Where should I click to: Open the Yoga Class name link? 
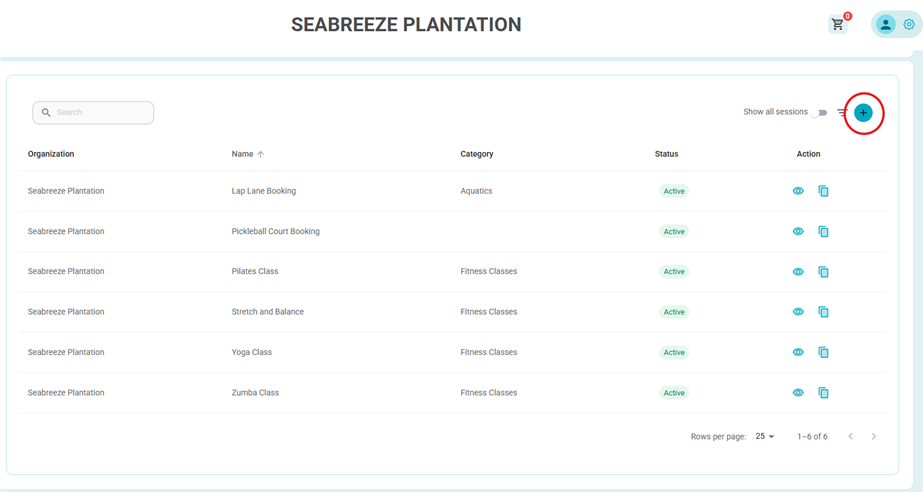[x=251, y=352]
